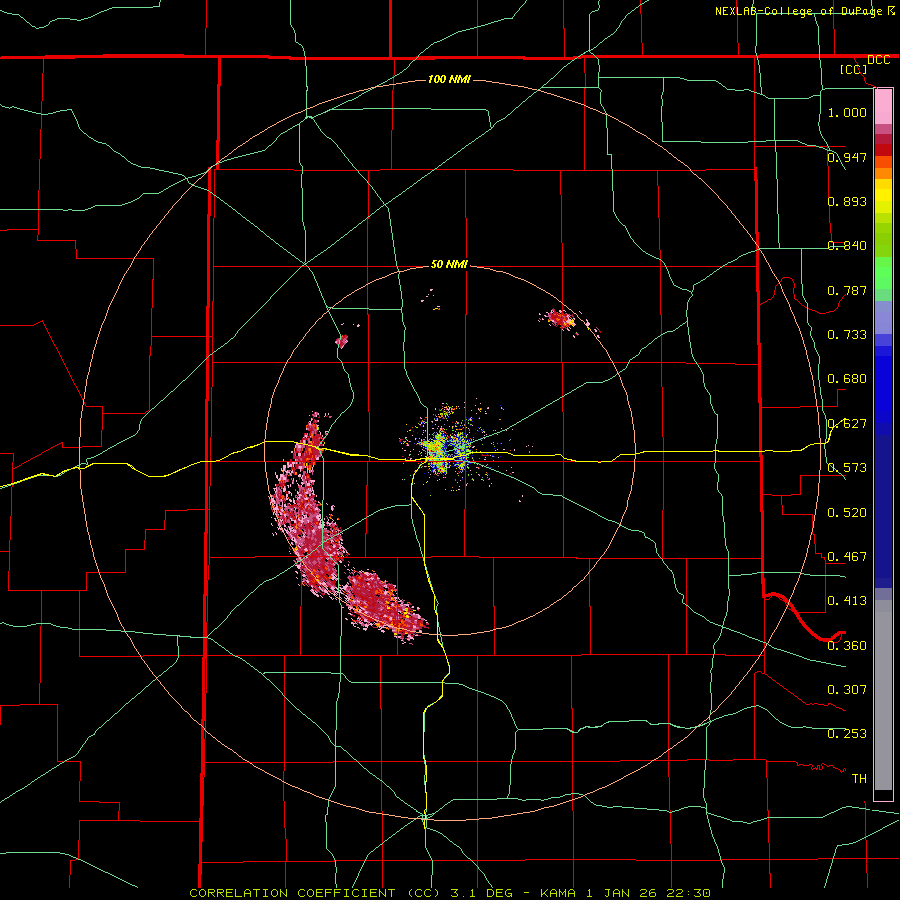The width and height of the screenshot is (900, 900).
Task: Select the 0.413 legend value
Action: point(847,601)
